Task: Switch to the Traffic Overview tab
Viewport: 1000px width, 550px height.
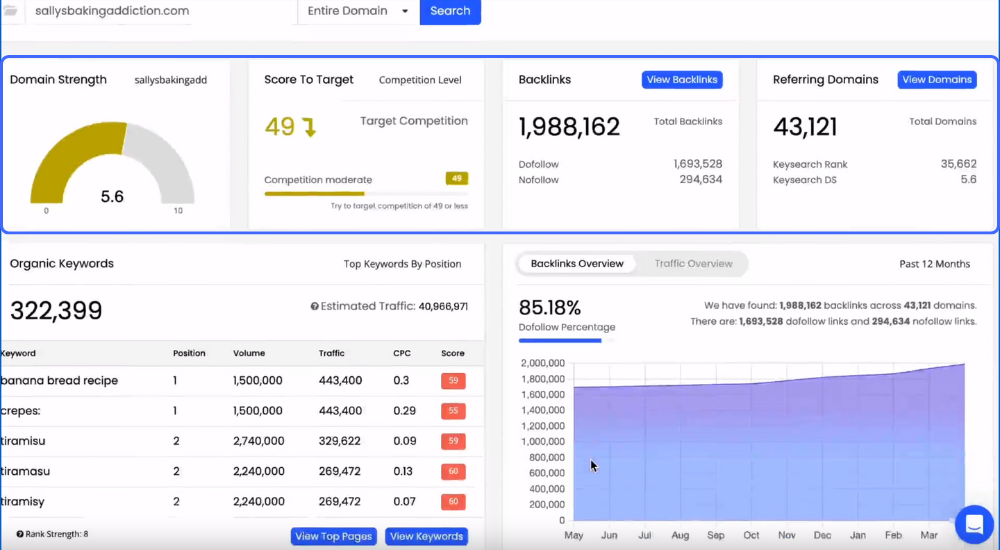Action: pyautogui.click(x=693, y=264)
